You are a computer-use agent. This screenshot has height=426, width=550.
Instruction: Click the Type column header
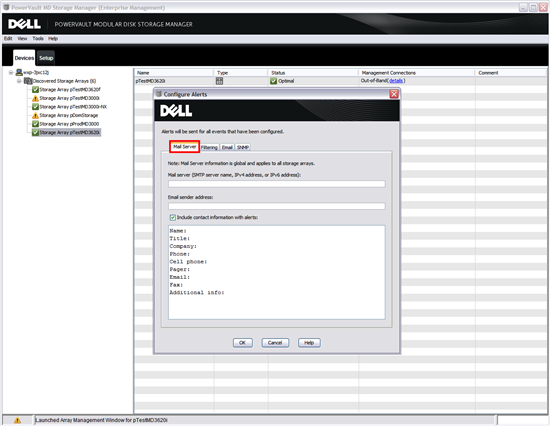[241, 73]
